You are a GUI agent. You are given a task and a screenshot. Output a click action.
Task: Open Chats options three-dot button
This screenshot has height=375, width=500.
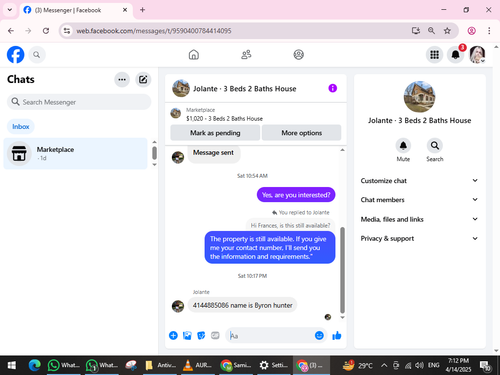[122, 80]
